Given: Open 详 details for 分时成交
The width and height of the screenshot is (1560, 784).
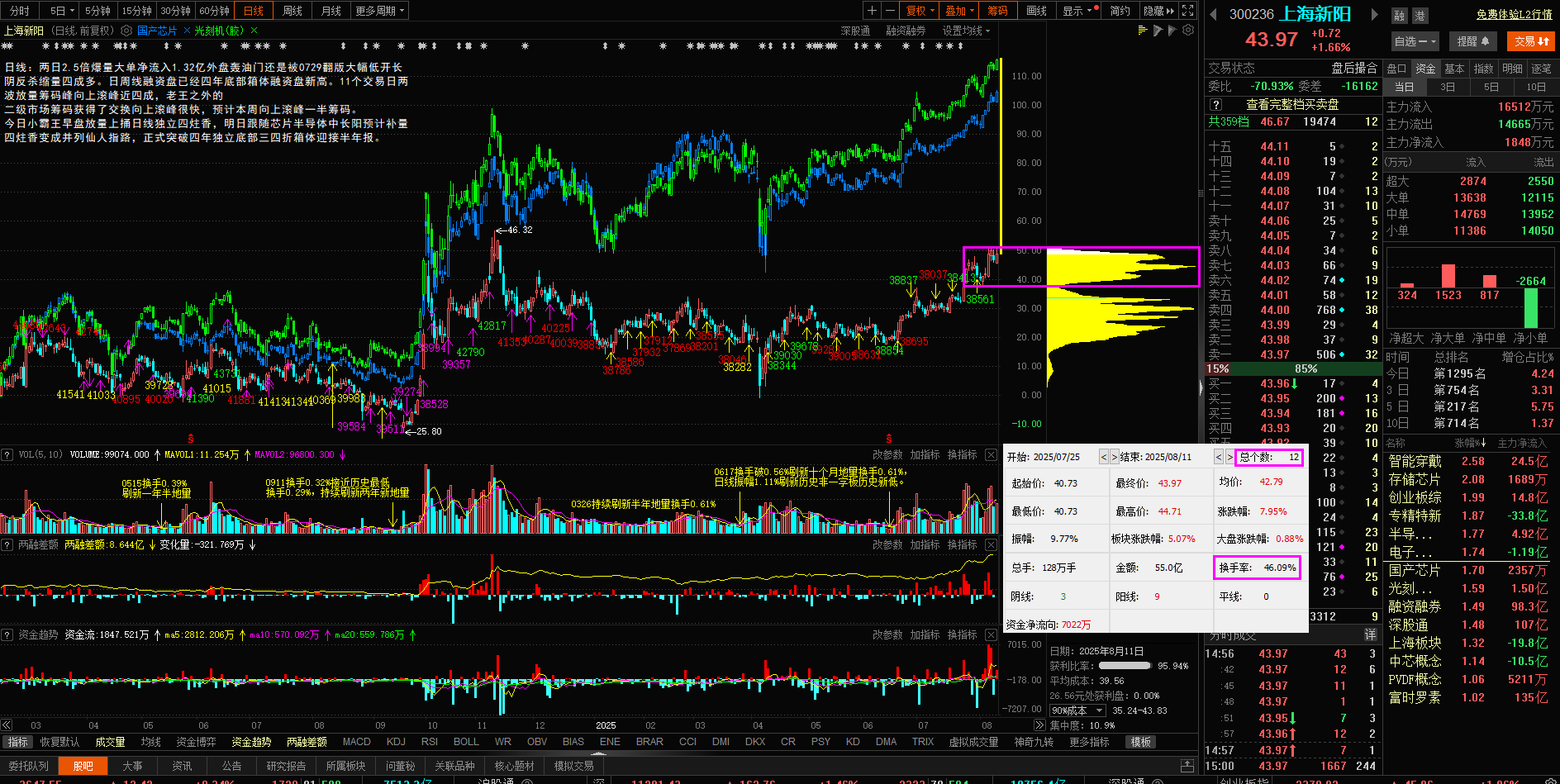Looking at the screenshot, I should [1370, 634].
